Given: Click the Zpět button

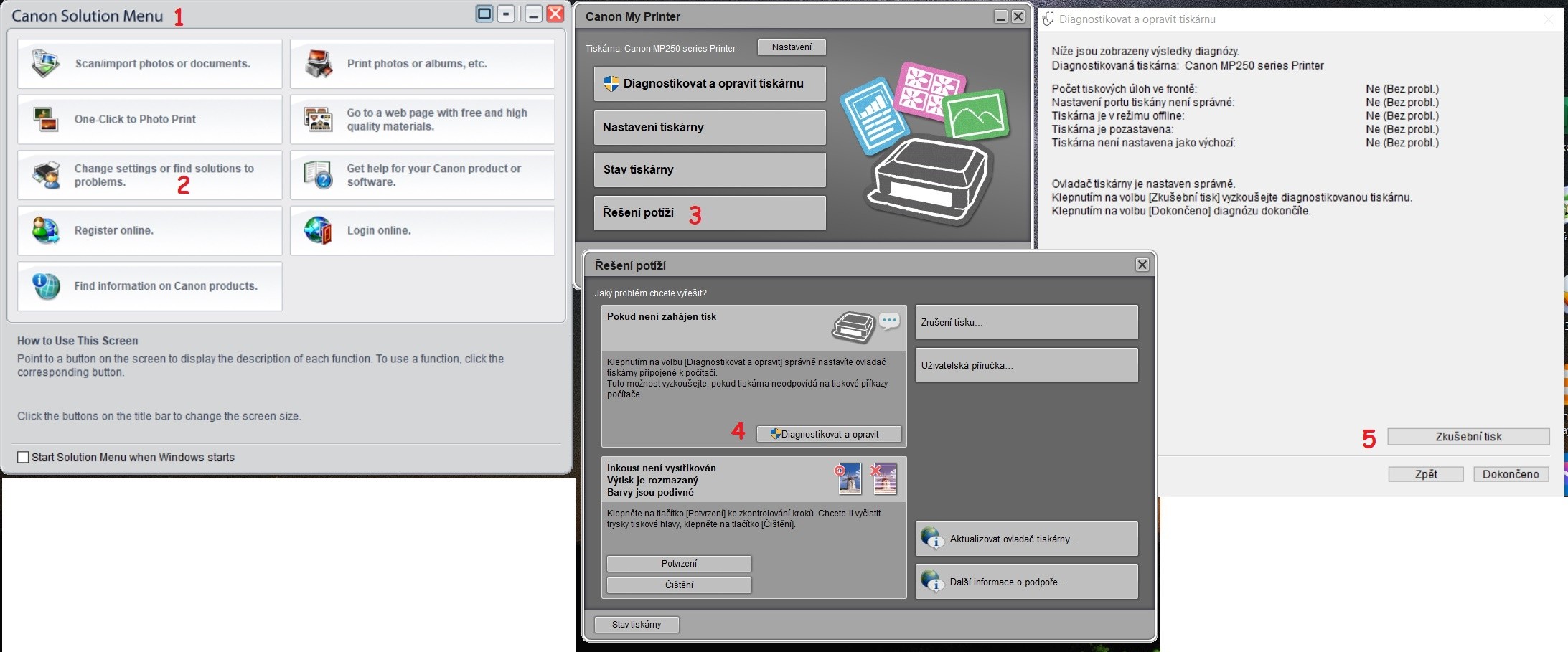Looking at the screenshot, I should pos(1426,474).
